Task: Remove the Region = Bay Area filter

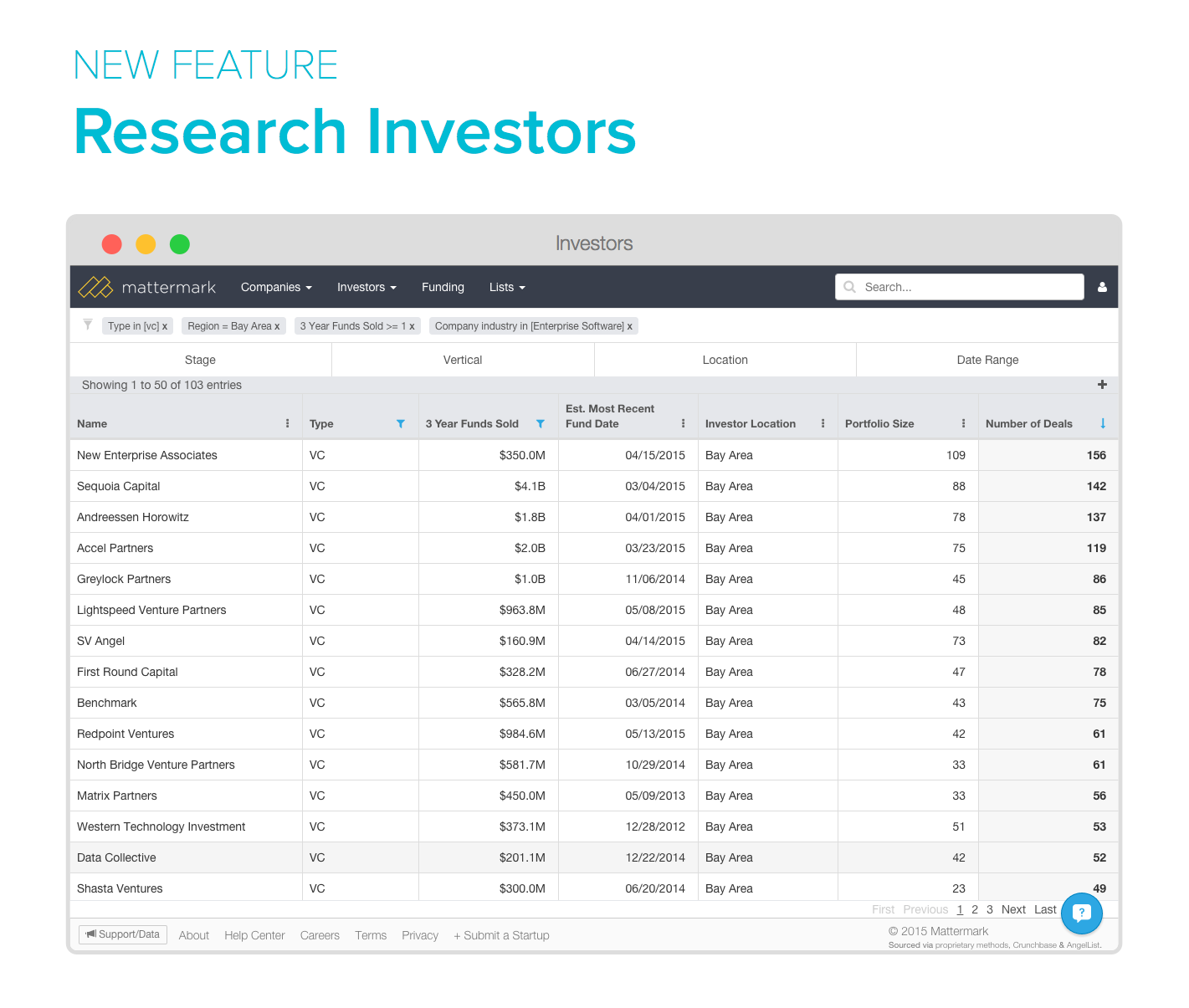Action: click(277, 326)
